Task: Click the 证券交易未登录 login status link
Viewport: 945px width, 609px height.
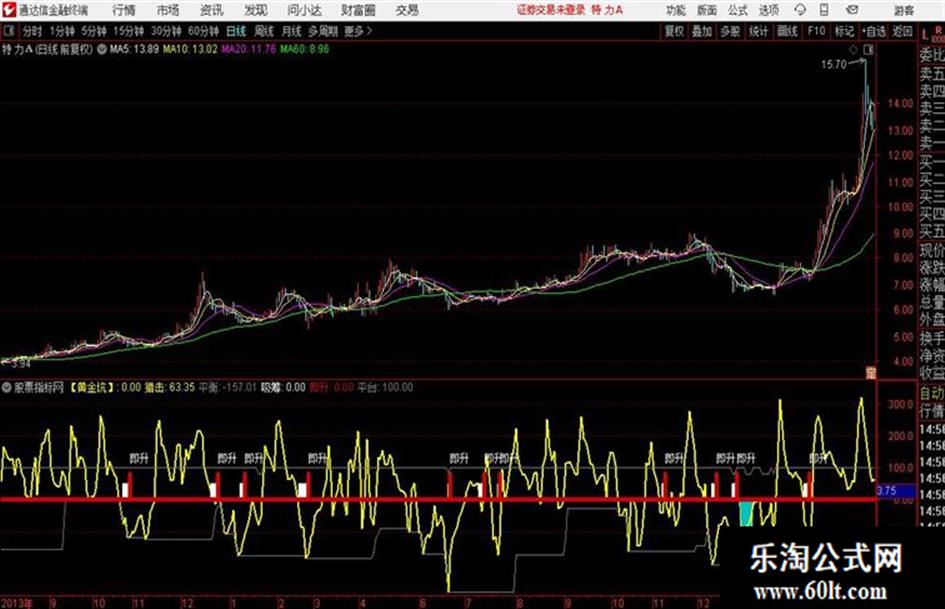Action: (551, 10)
